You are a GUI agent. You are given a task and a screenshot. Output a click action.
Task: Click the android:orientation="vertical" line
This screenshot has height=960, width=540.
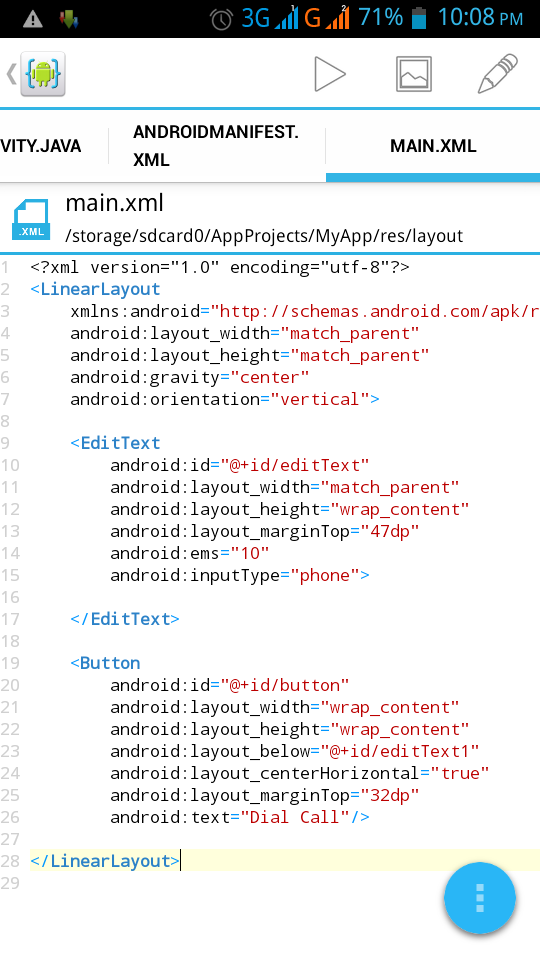(x=225, y=399)
